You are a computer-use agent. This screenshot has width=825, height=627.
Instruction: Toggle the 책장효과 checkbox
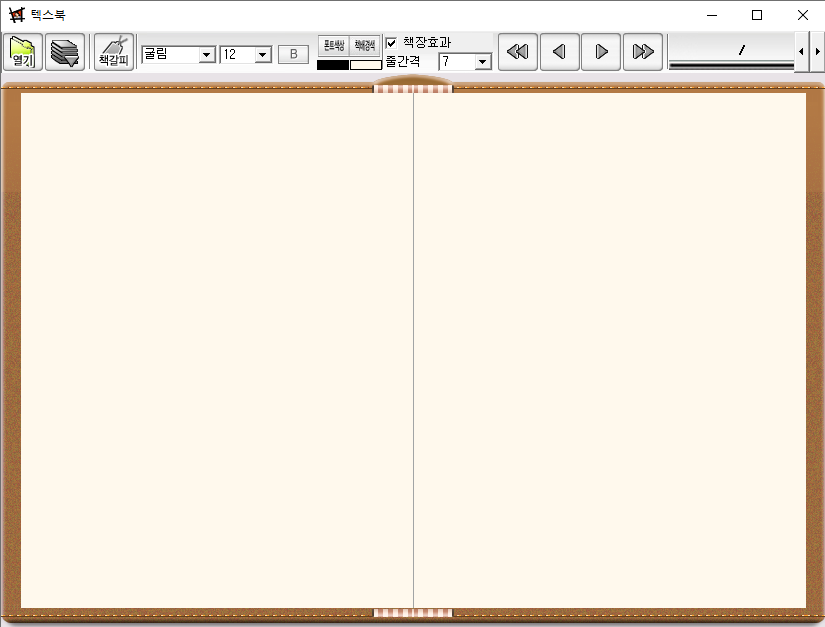[x=391, y=43]
